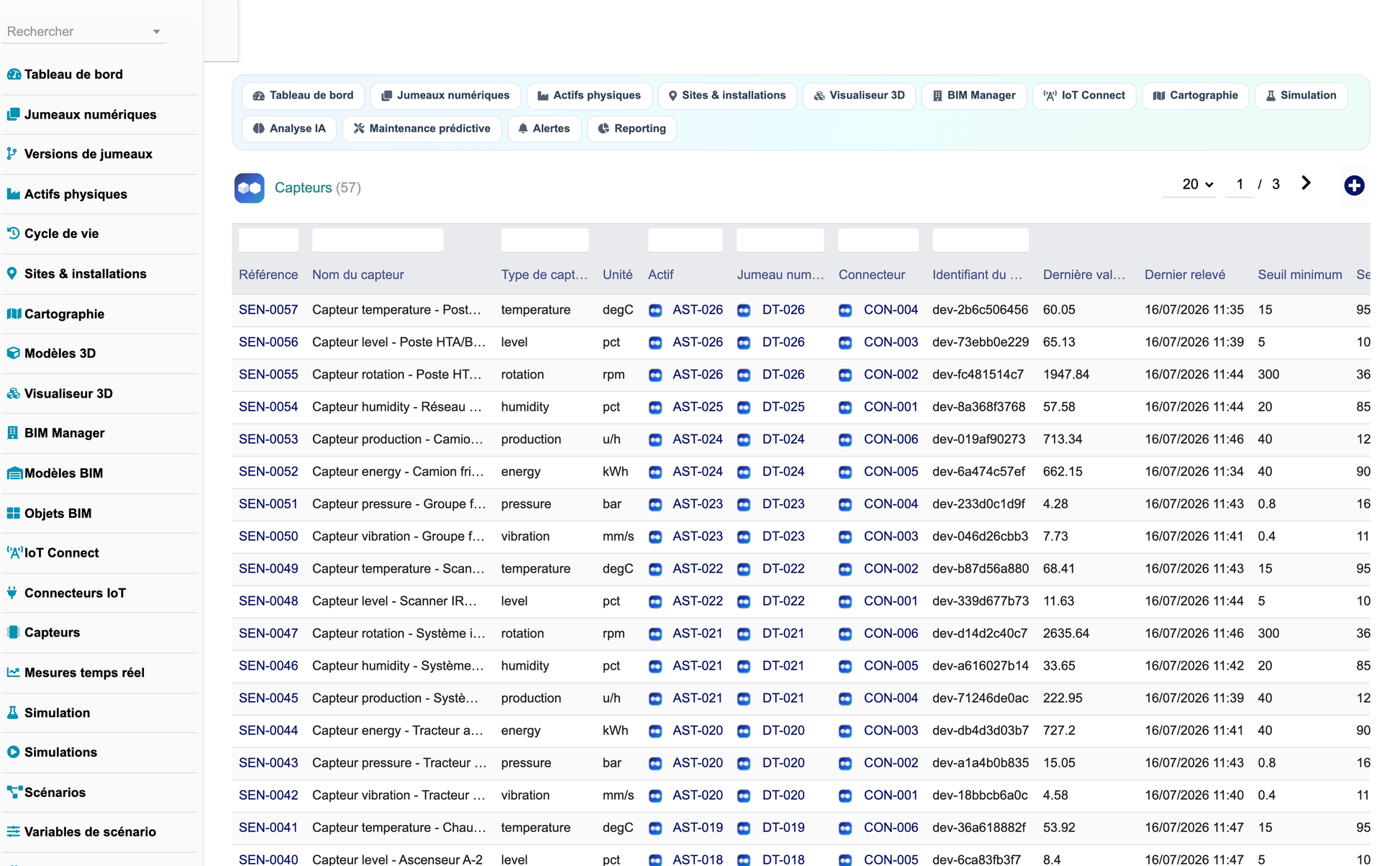Click connector icon beside CON-003 in SEN-0056 row
1400x866 pixels.
[845, 343]
